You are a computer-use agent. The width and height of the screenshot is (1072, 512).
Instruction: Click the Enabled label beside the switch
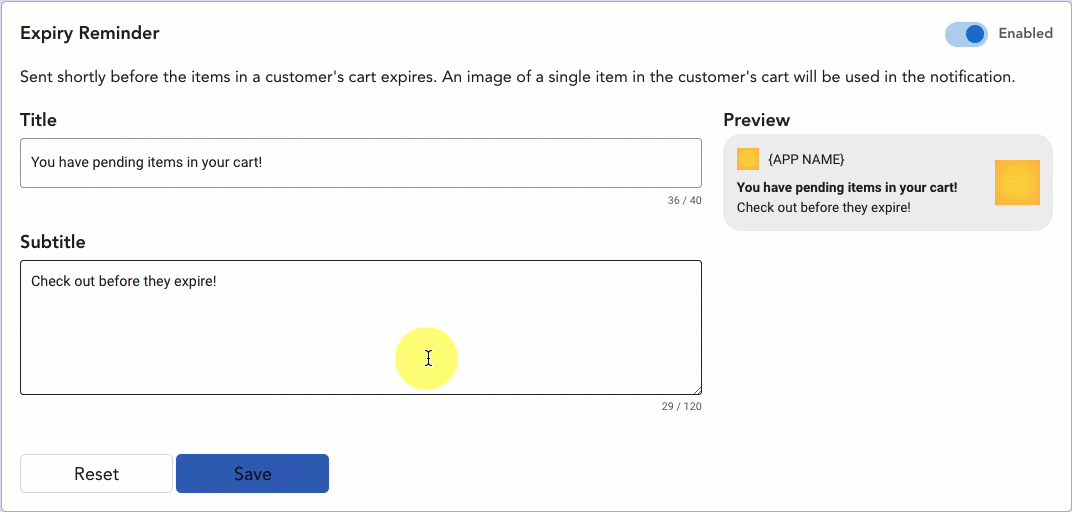(x=1026, y=33)
